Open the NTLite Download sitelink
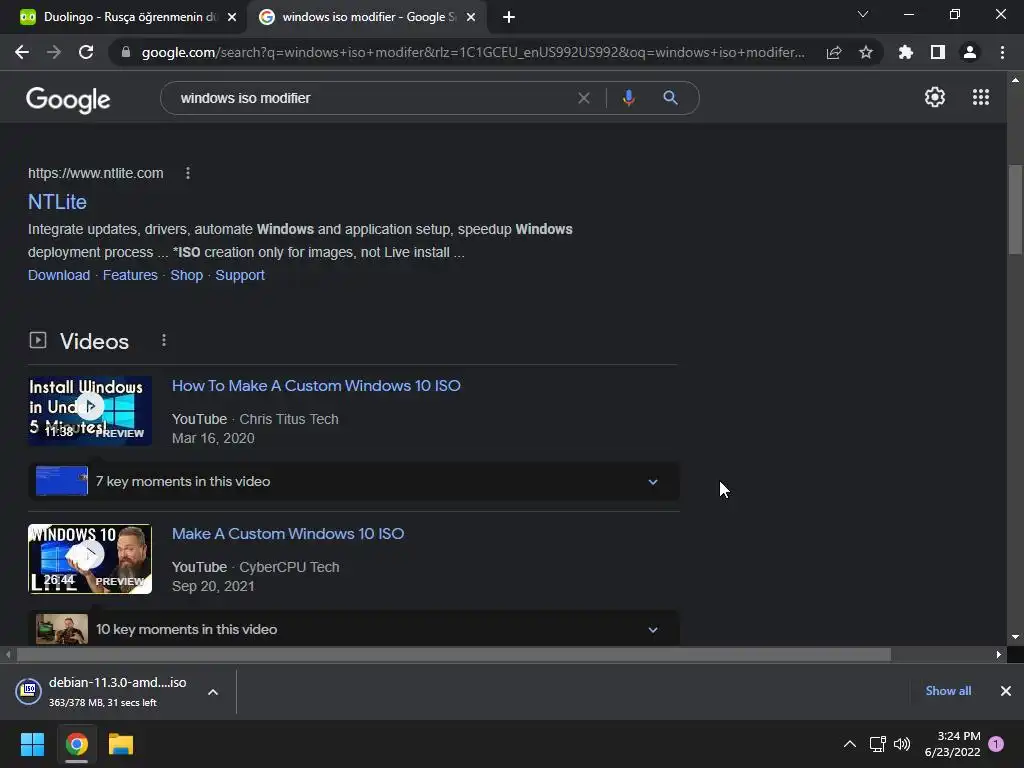The height and width of the screenshot is (768, 1024). [x=59, y=275]
